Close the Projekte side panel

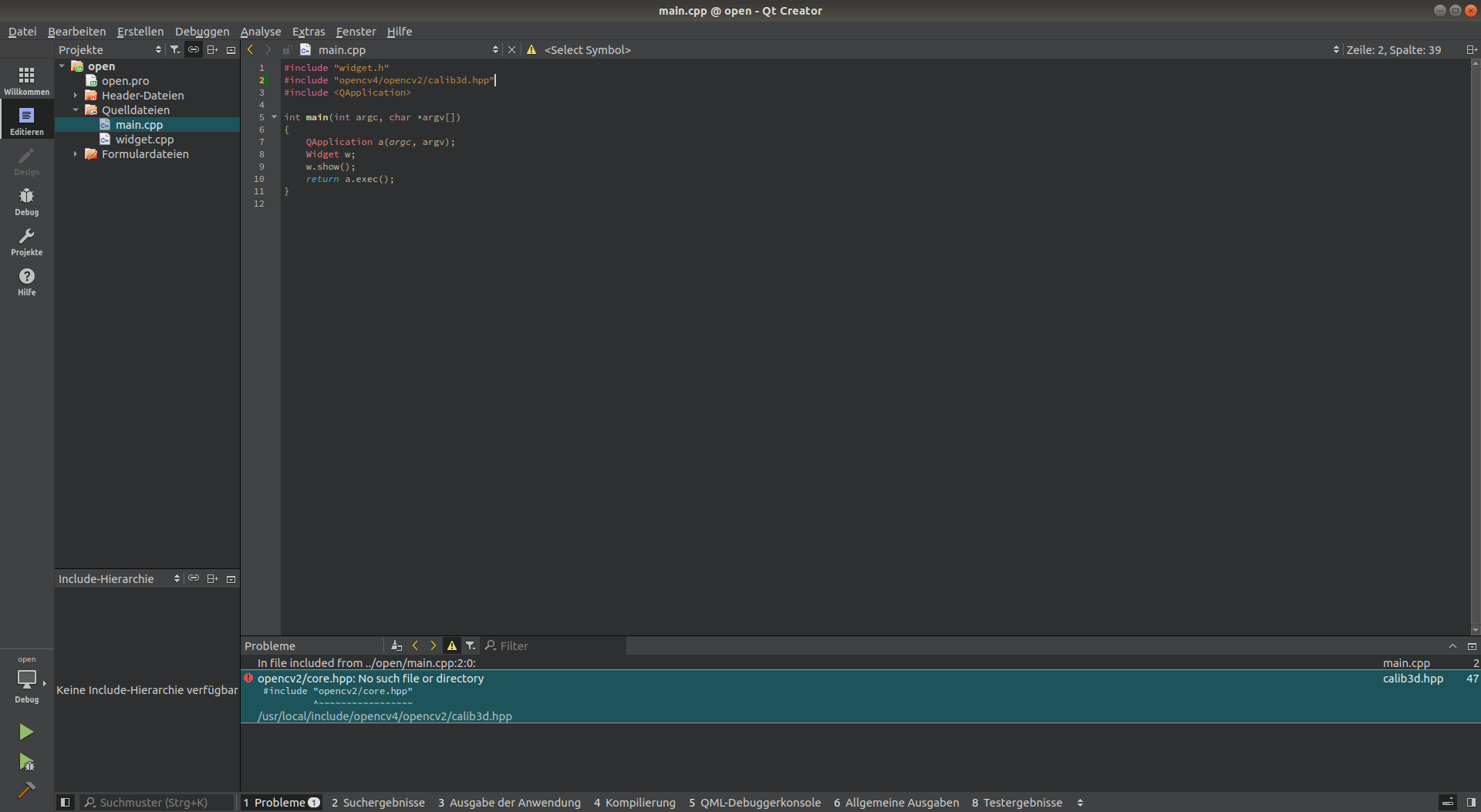pos(231,49)
